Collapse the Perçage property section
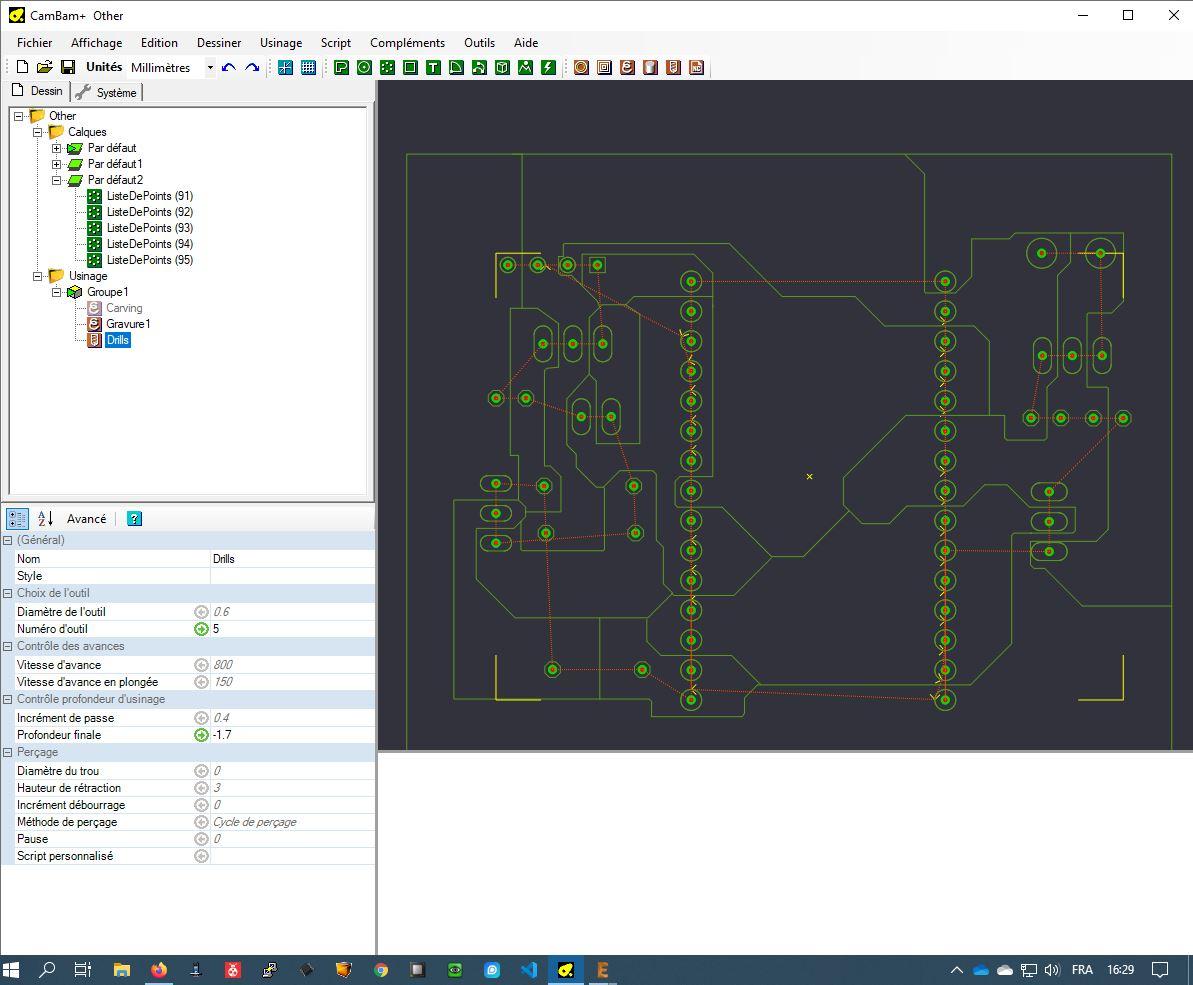 tap(8, 752)
